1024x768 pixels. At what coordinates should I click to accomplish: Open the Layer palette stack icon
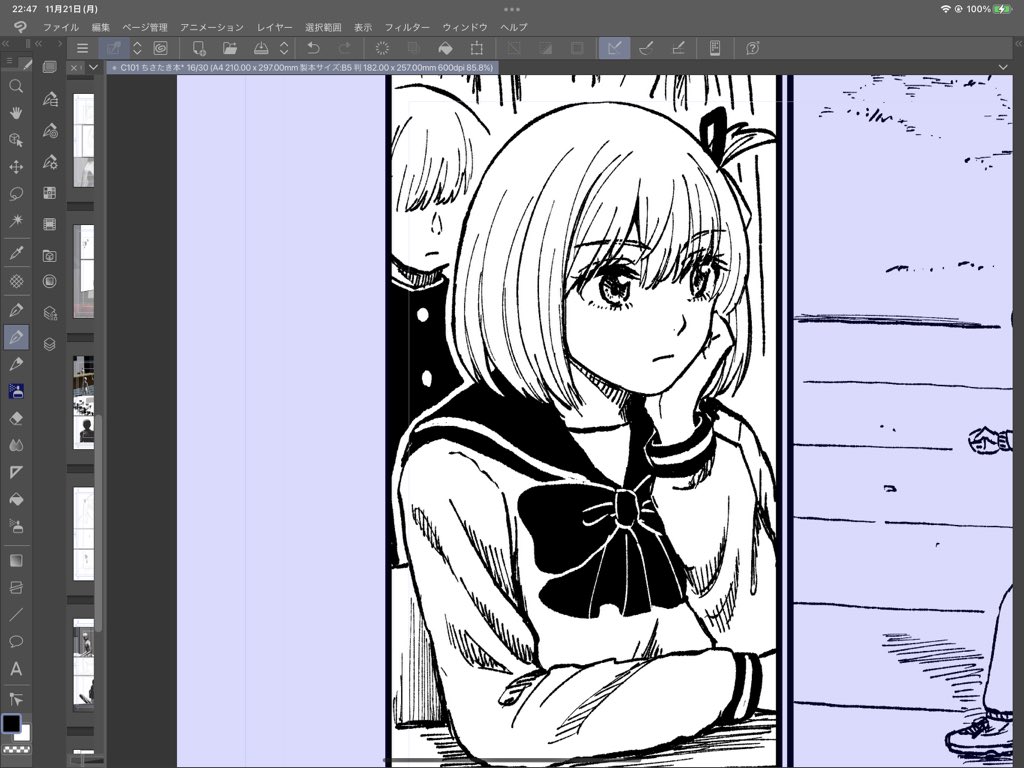point(50,344)
